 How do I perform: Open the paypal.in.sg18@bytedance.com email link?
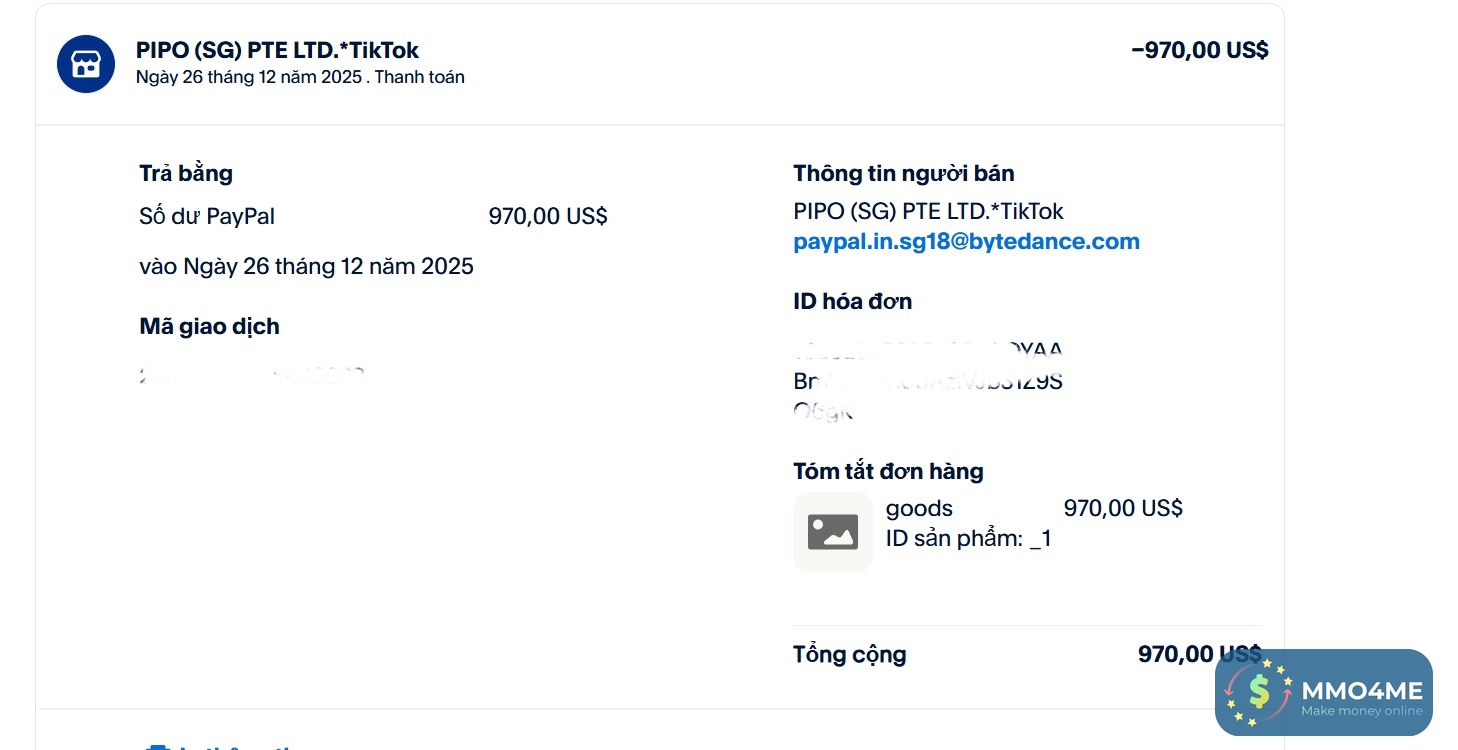966,241
